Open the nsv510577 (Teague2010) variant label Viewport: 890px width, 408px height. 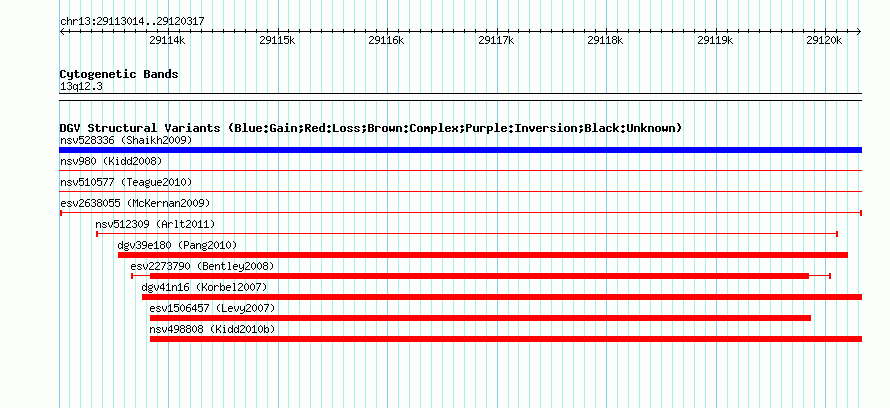(126, 182)
